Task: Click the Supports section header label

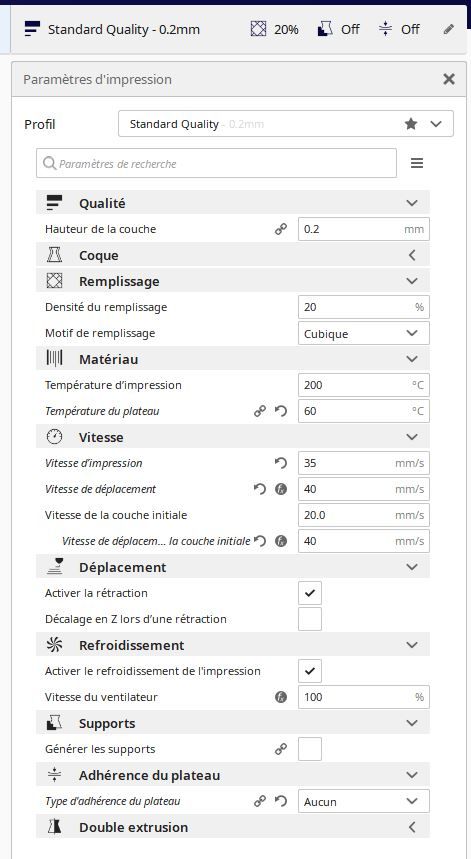Action: [x=107, y=724]
